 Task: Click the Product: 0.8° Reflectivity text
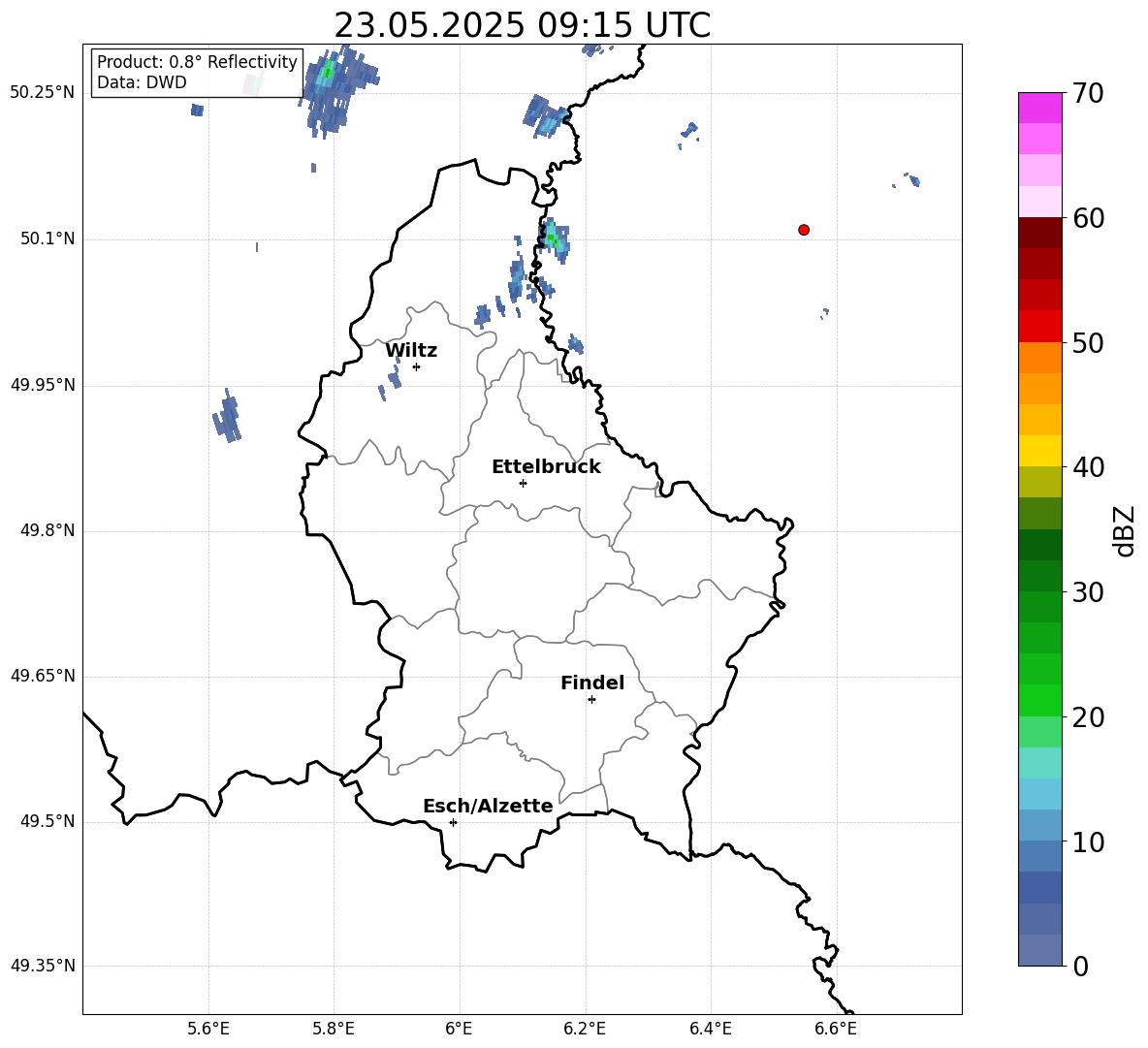pos(197,62)
